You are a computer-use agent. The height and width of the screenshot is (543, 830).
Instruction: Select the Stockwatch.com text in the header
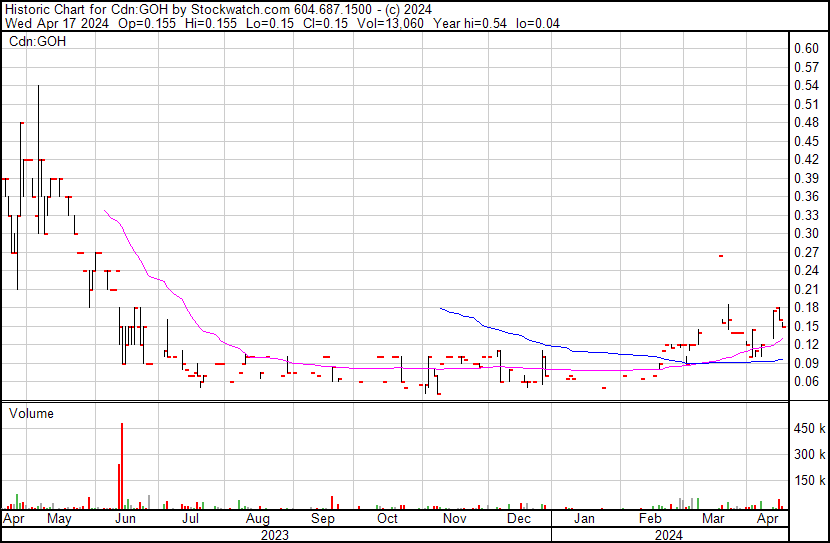236,9
